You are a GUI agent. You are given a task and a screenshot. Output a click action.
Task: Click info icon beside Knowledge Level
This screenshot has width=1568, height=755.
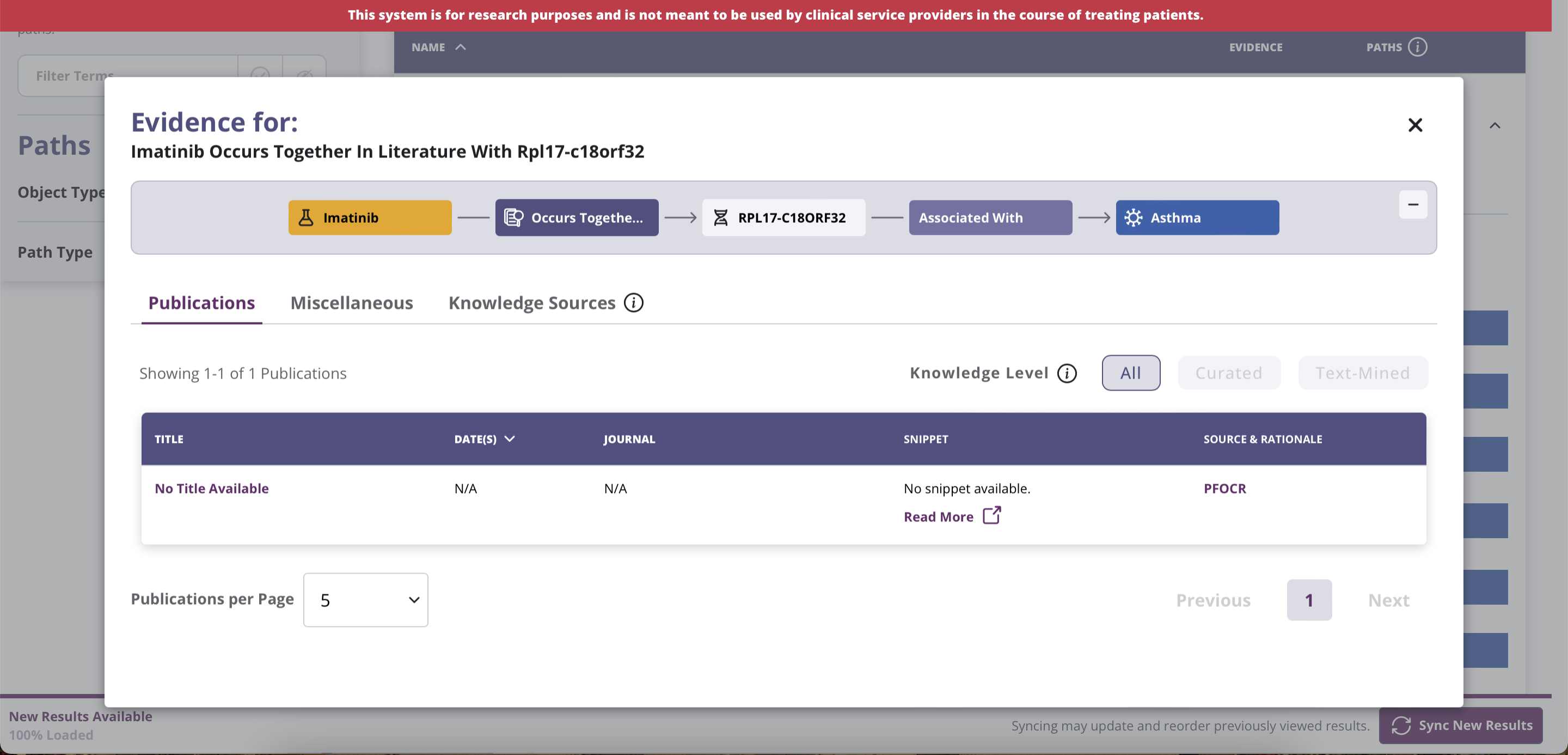[1067, 373]
